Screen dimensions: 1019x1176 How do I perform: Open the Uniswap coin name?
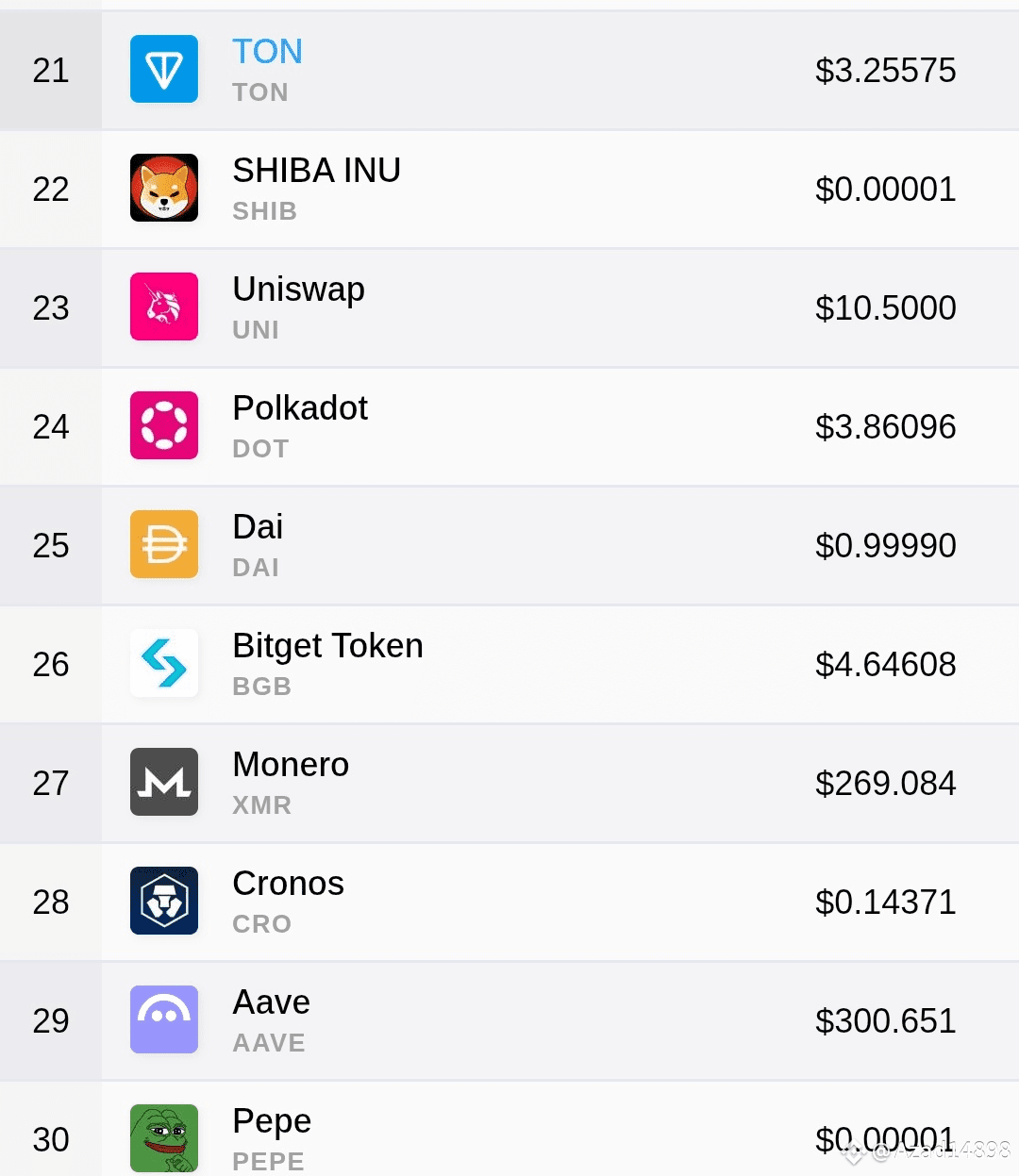click(299, 290)
